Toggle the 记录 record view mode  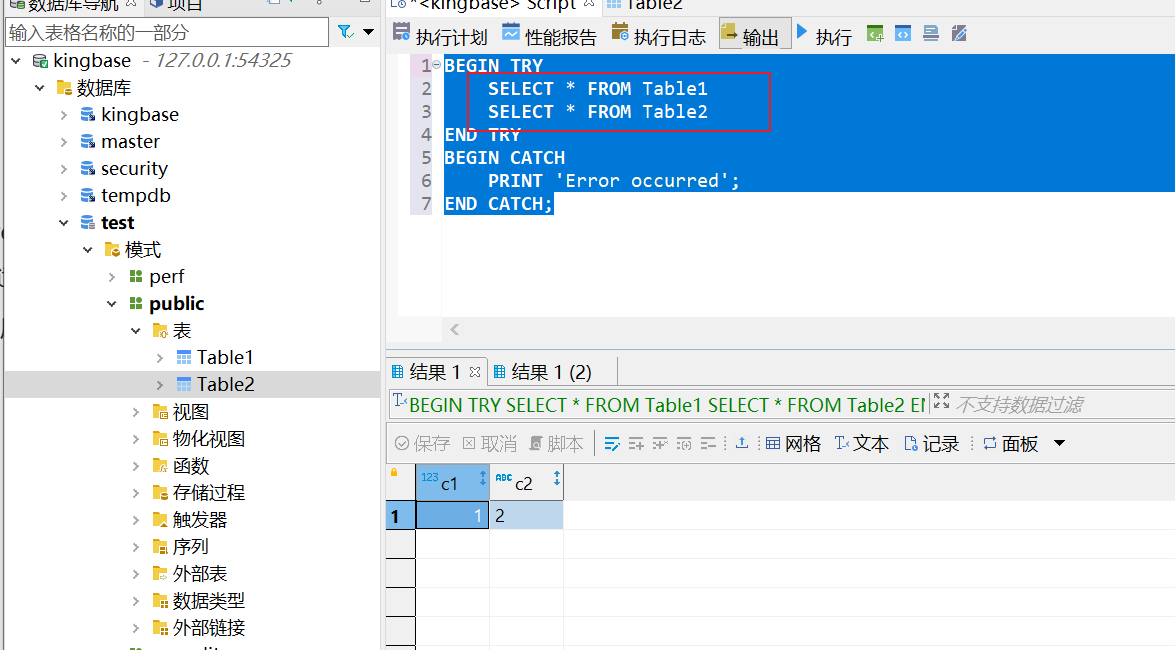931,443
